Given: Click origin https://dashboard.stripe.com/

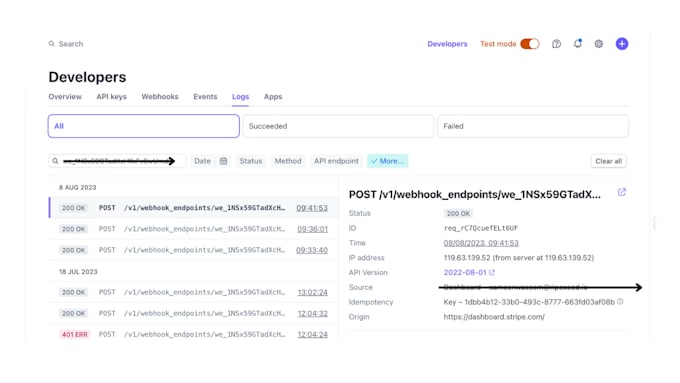Looking at the screenshot, I should point(494,317).
